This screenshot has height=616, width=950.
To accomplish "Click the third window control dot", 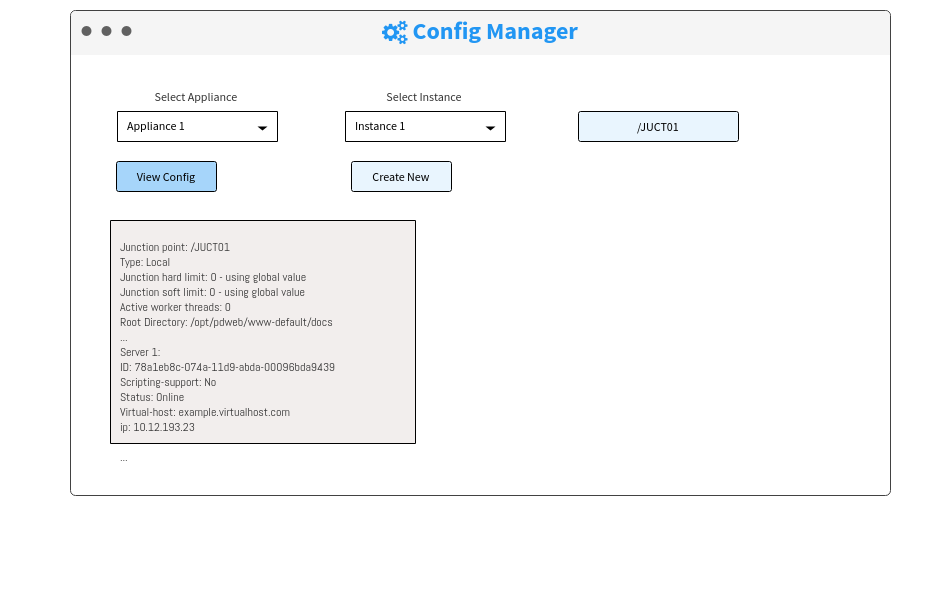I will tap(127, 31).
